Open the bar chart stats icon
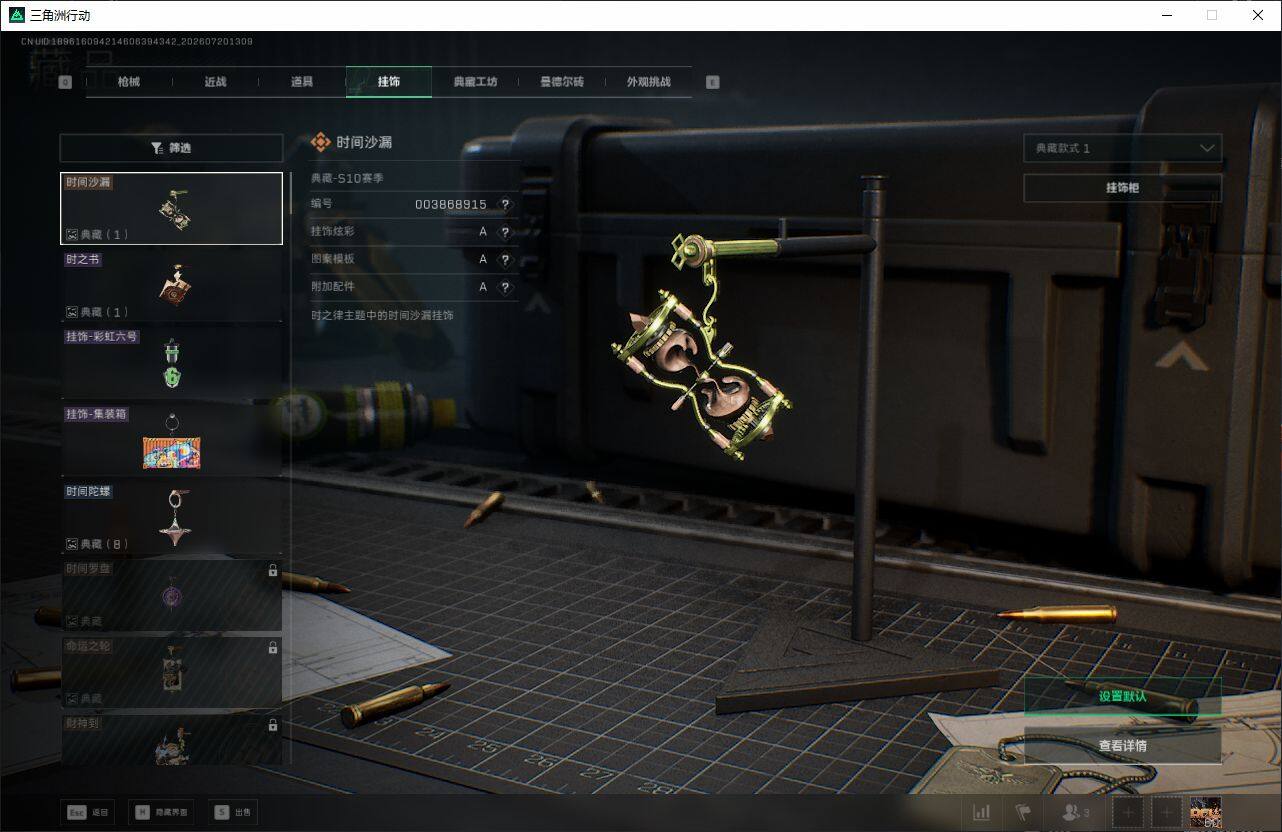This screenshot has height=832, width=1282. point(982,812)
